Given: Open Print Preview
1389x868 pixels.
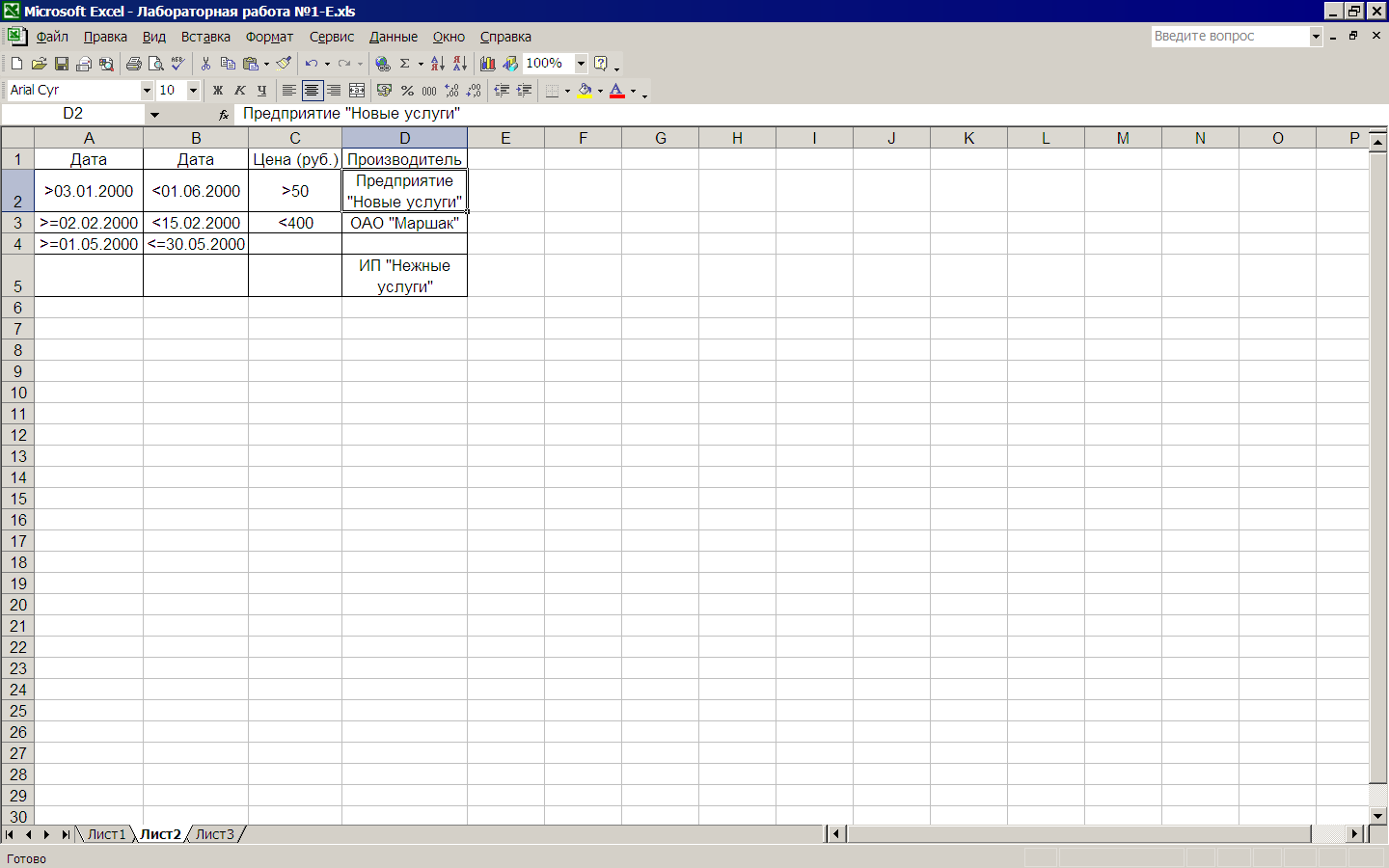Looking at the screenshot, I should tap(156, 64).
